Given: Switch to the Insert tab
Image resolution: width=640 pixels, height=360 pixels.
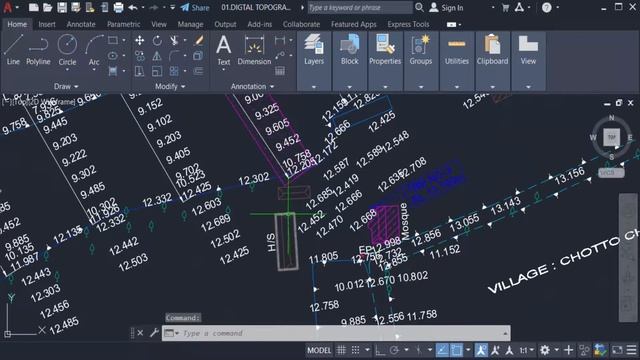Looking at the screenshot, I should coord(47,24).
